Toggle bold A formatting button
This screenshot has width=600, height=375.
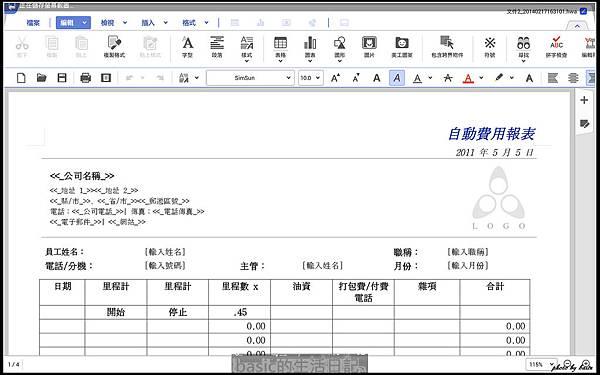tap(377, 78)
